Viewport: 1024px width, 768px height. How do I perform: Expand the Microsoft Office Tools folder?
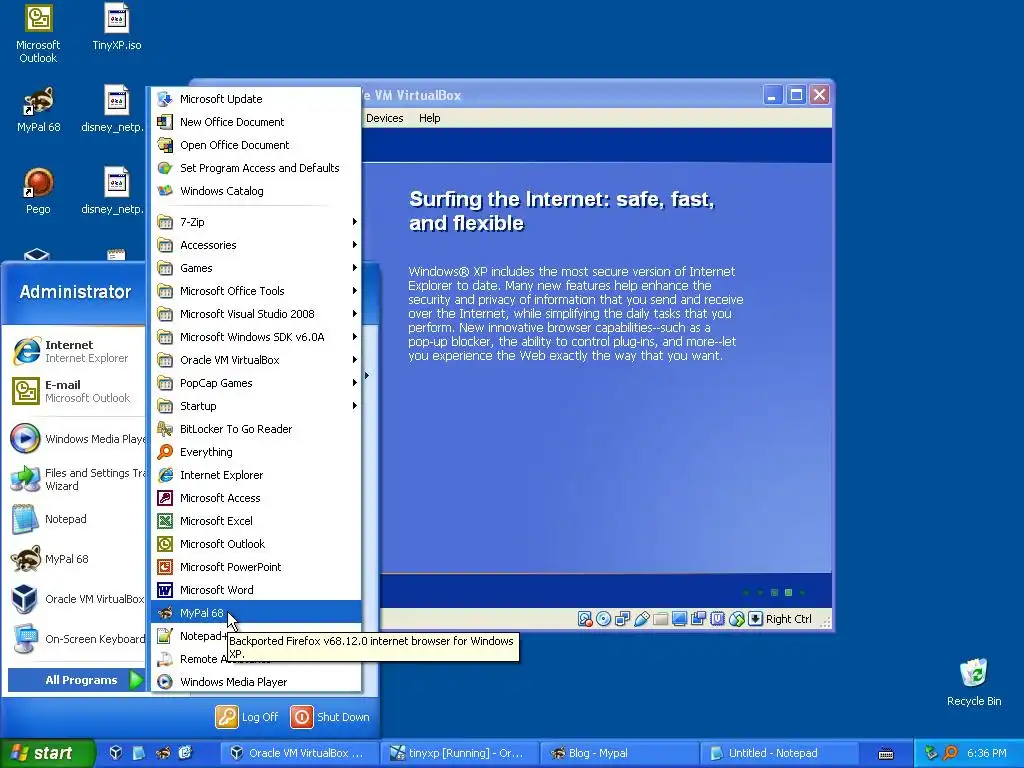click(x=257, y=291)
